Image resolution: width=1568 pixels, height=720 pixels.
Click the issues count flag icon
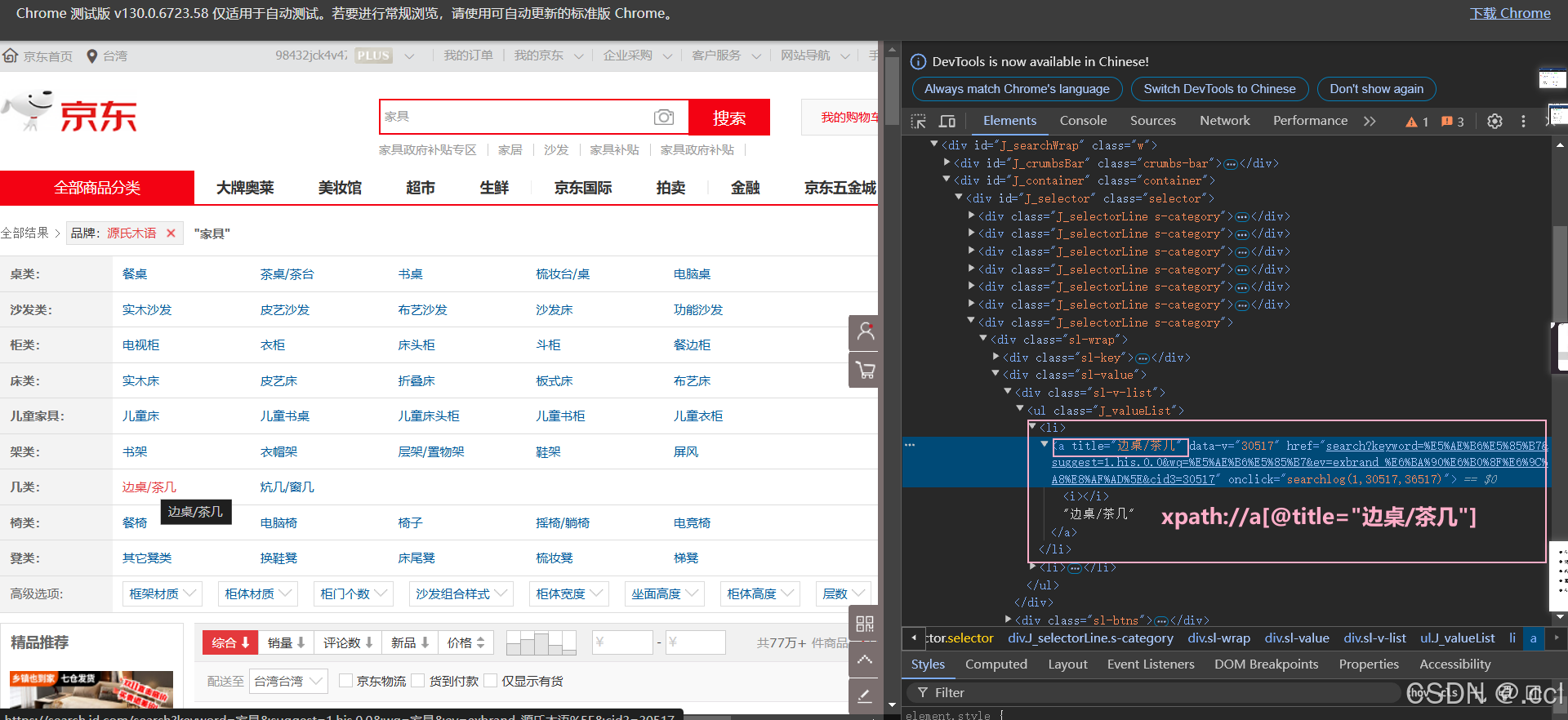click(1453, 122)
